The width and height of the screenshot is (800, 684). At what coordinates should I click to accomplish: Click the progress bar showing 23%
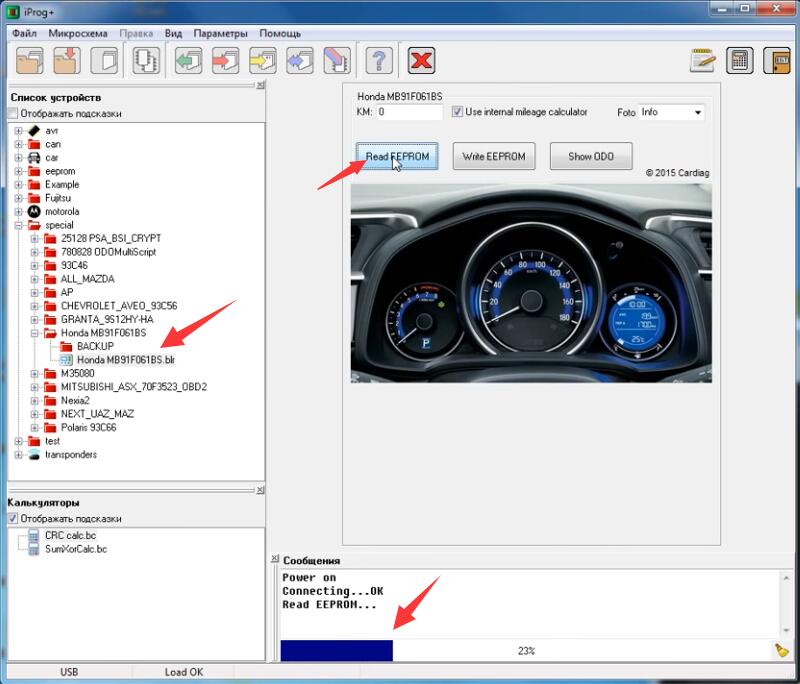pos(526,650)
